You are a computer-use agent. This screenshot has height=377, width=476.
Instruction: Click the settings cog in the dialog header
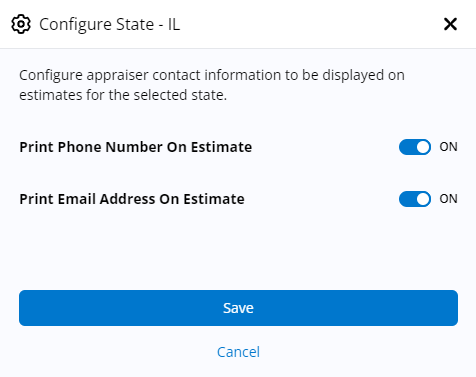(21, 24)
